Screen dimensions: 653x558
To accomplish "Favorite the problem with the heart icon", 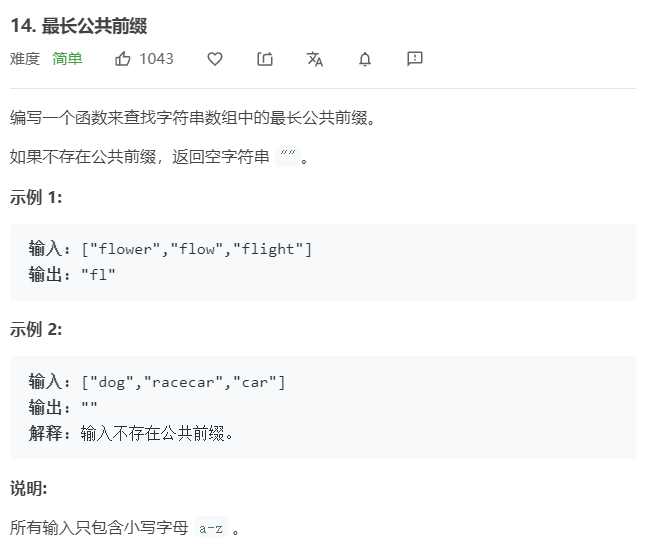I will click(215, 59).
